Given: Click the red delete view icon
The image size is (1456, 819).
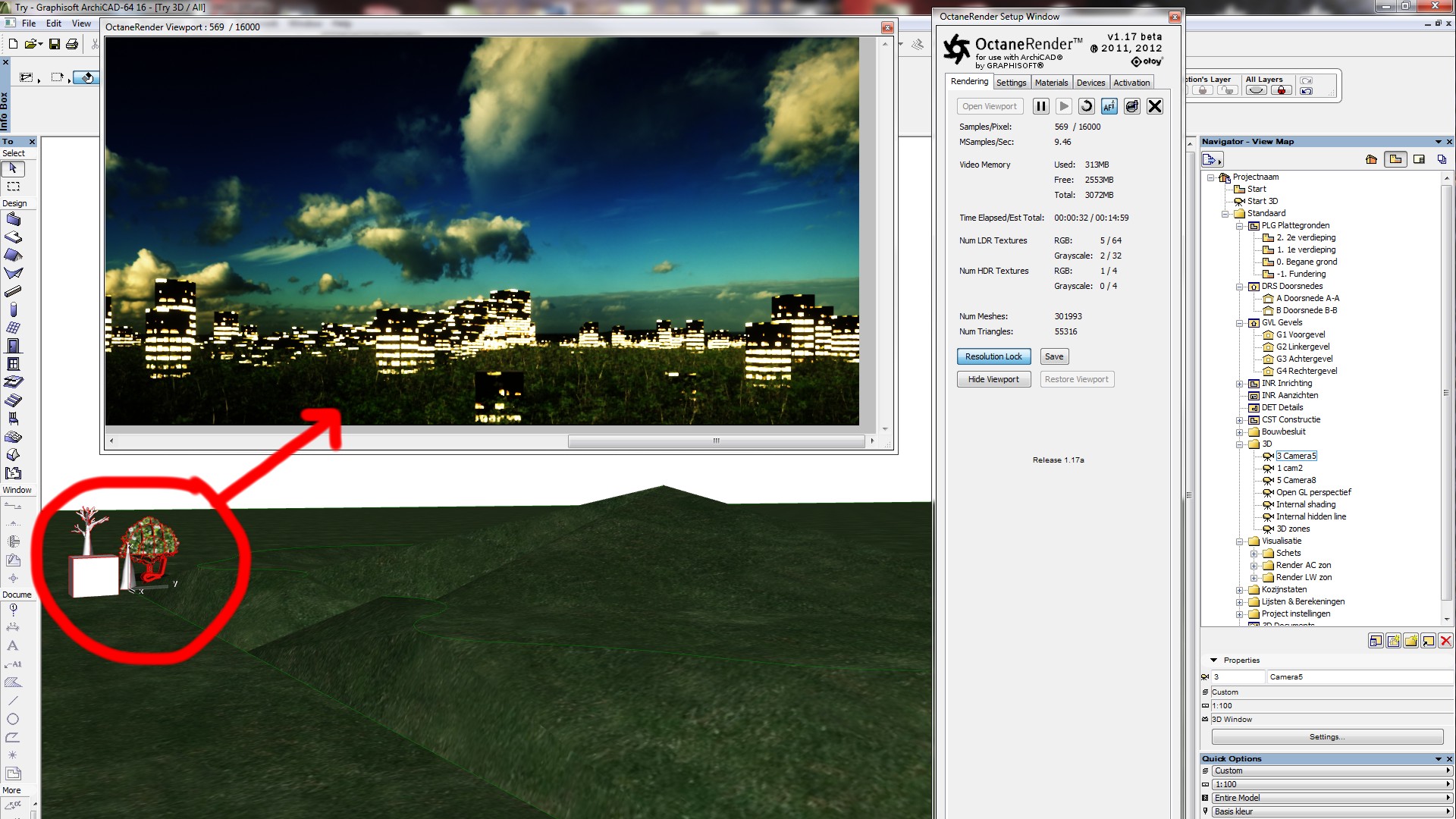Looking at the screenshot, I should click(1445, 642).
